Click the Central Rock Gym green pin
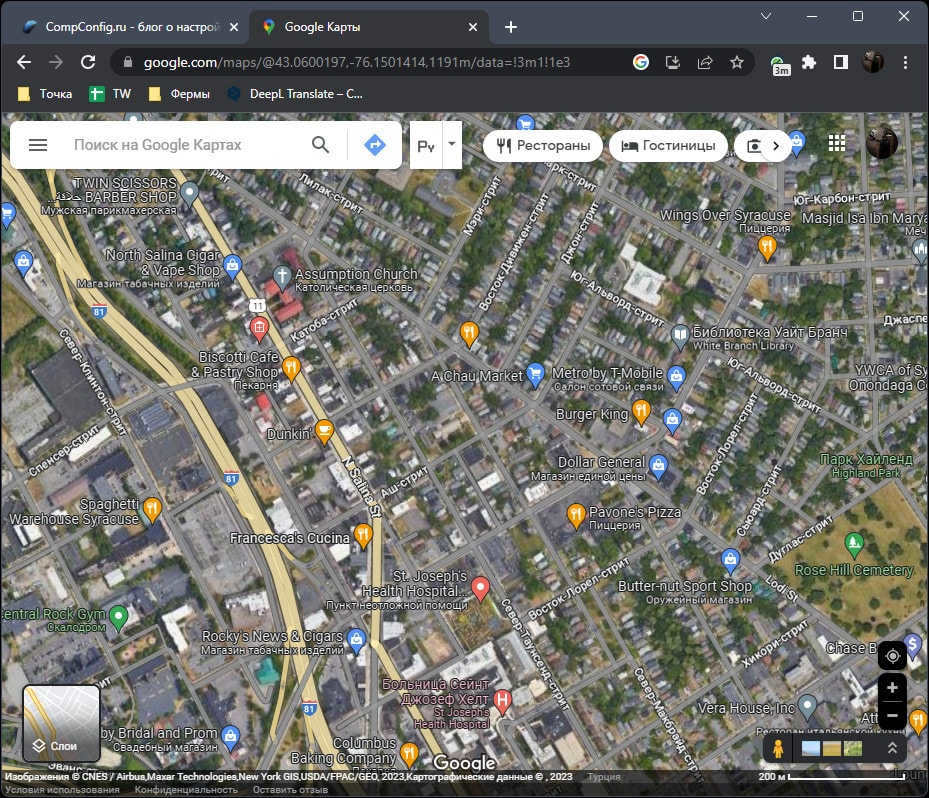 118,618
